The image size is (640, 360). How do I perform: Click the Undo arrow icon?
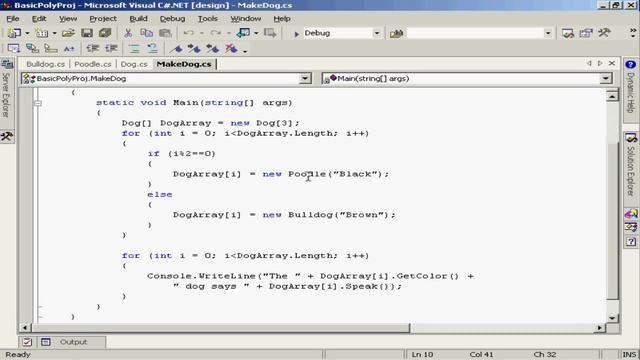tap(188, 33)
